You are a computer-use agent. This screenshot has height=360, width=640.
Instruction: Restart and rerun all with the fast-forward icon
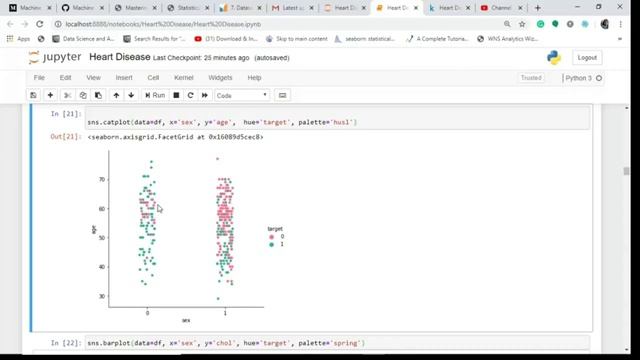coord(204,95)
